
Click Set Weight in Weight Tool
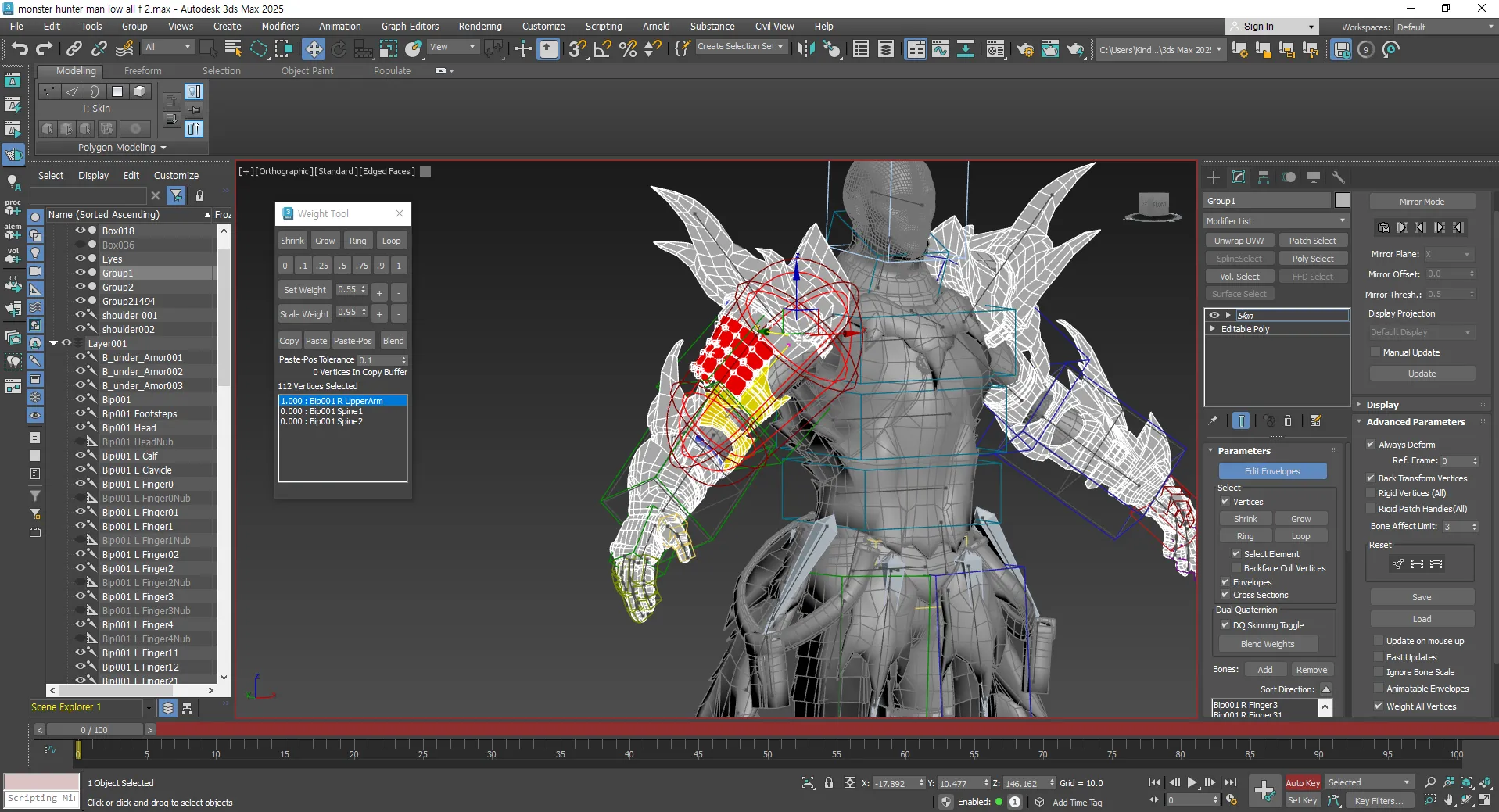coord(305,290)
